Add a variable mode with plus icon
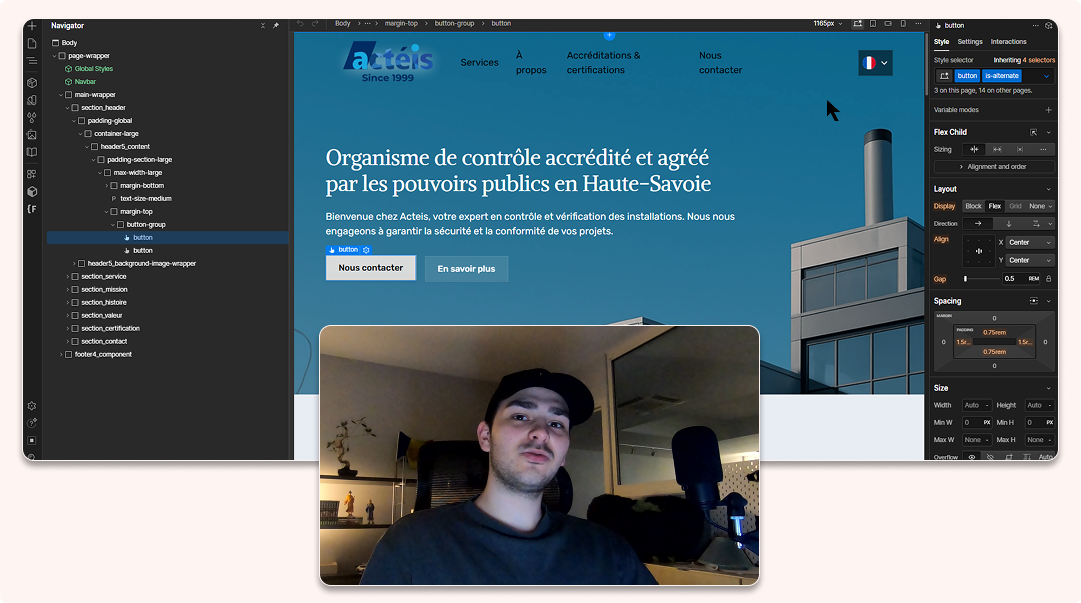The height and width of the screenshot is (603, 1081). click(1048, 110)
